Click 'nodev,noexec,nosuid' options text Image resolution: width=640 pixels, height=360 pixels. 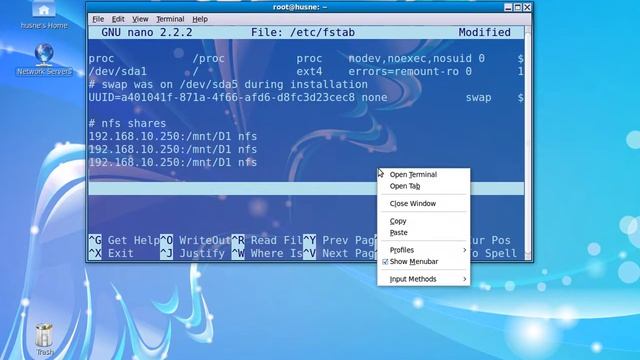pos(410,58)
